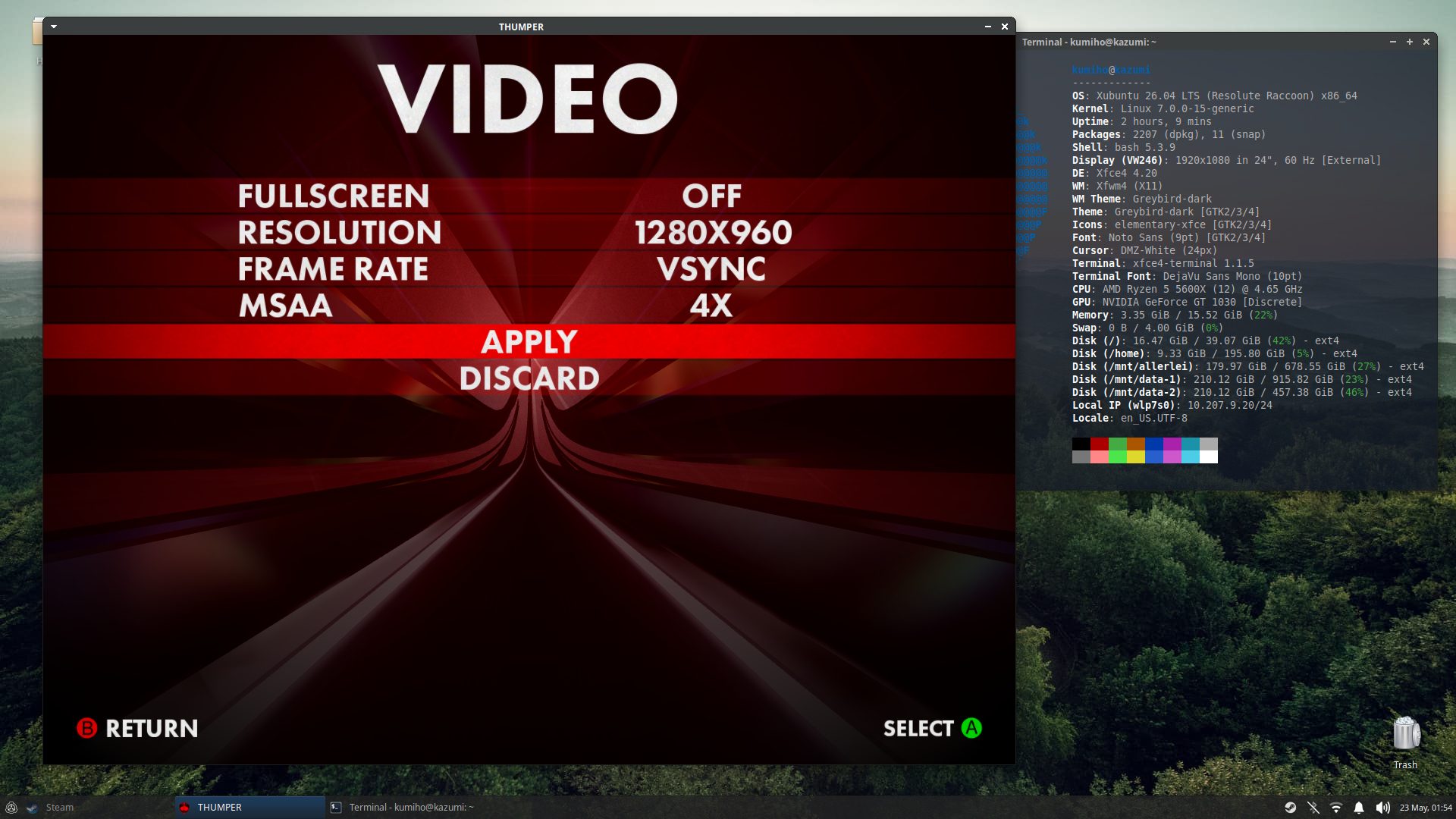Open the Wi-Fi network tray icon
This screenshot has width=1456, height=819.
1336,808
